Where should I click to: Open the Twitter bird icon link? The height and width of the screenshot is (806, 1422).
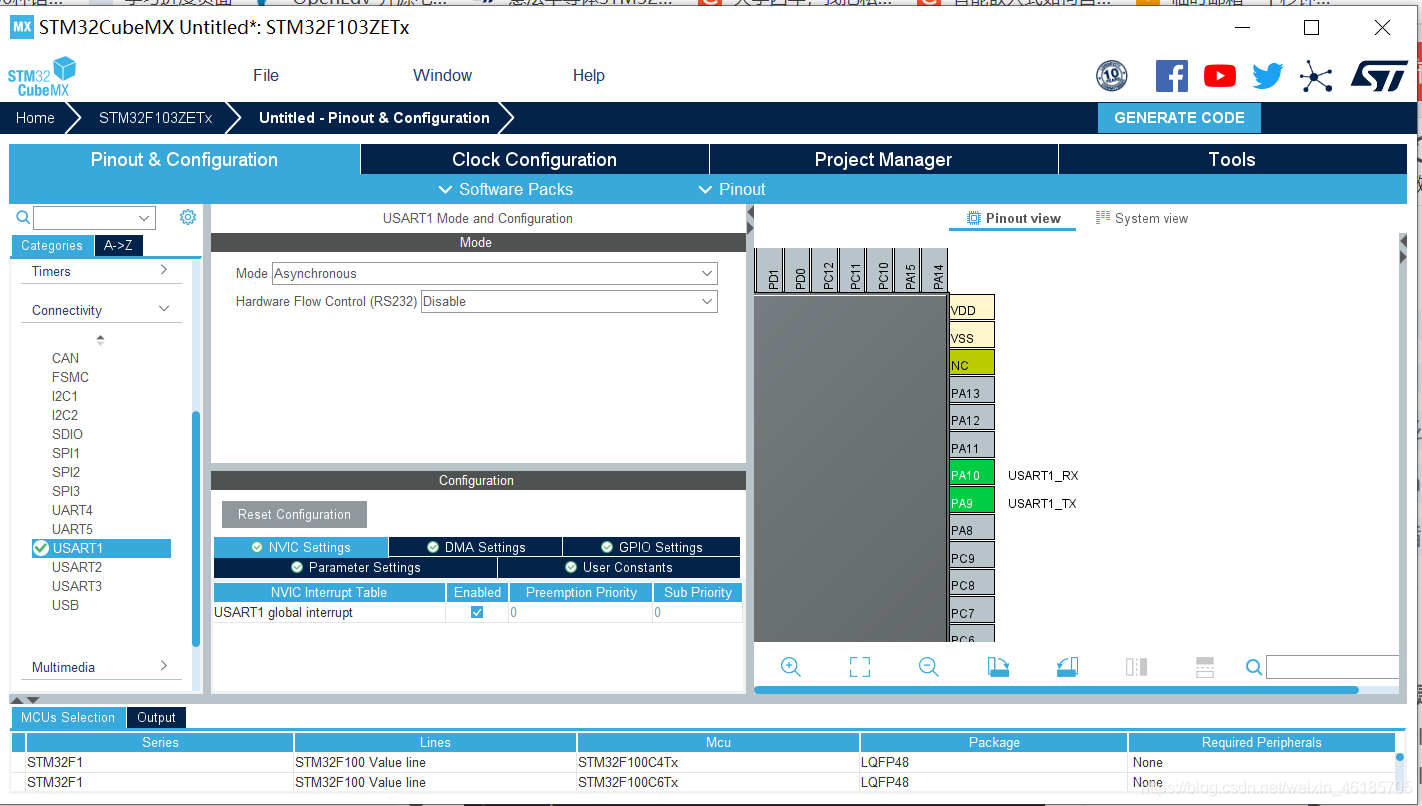[1267, 76]
